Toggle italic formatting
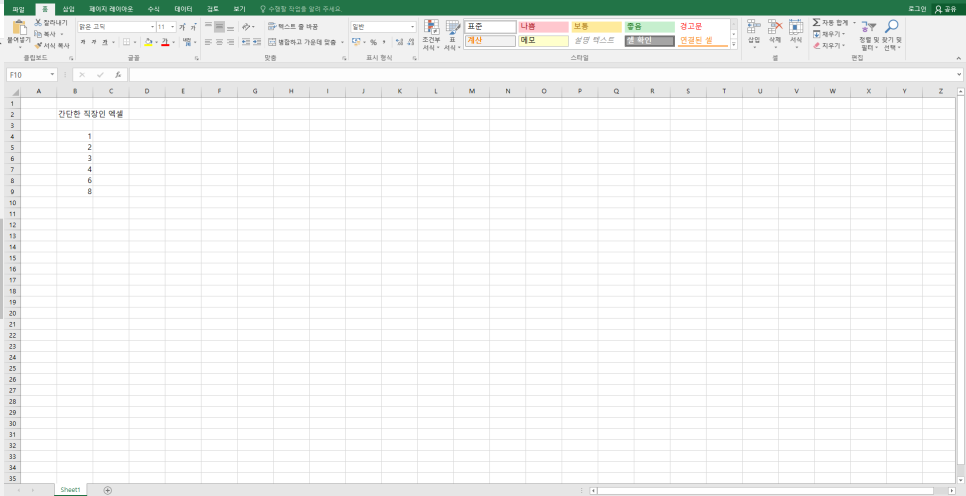Screen dimensions: 966x496 tap(94, 42)
